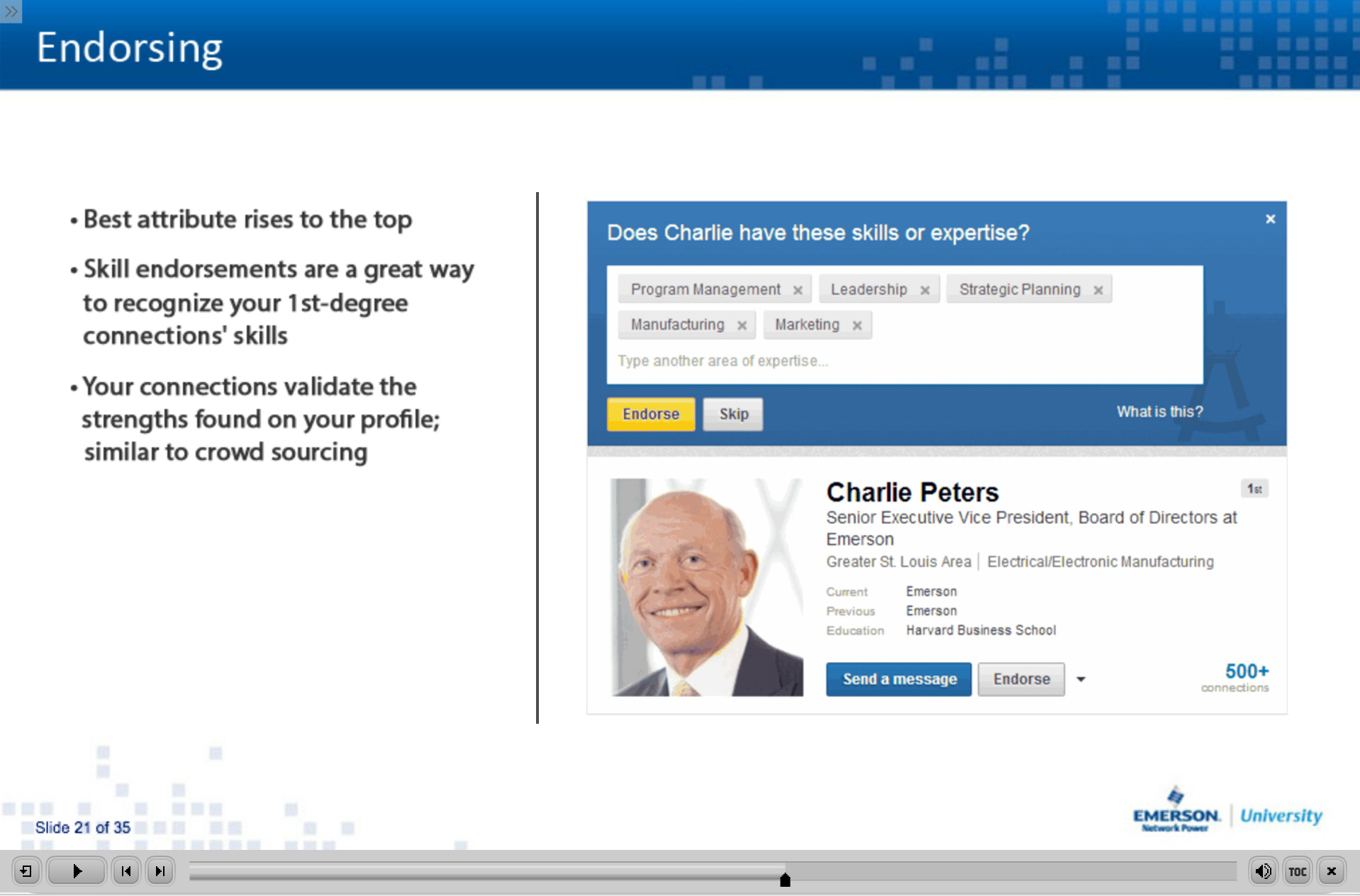Screen dimensions: 1360x896
Task: Go to the previous slide
Action: coord(126,871)
